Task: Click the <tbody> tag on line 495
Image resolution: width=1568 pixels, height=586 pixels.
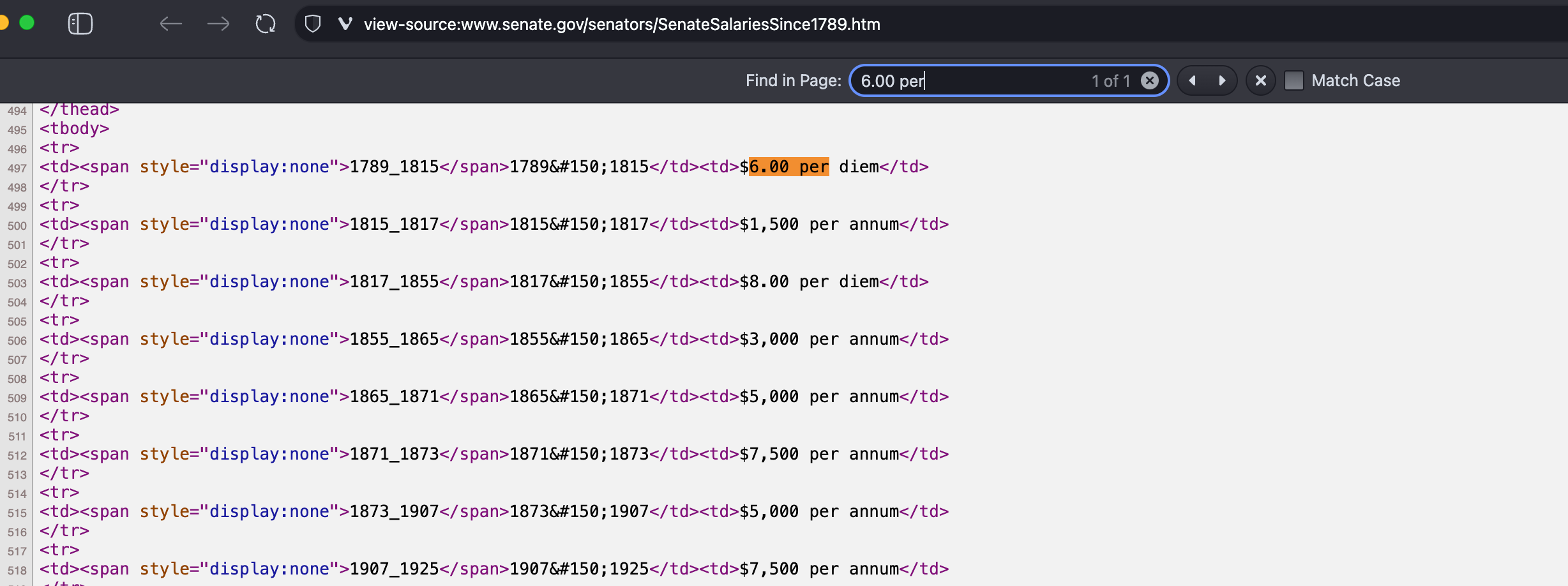Action: click(74, 128)
